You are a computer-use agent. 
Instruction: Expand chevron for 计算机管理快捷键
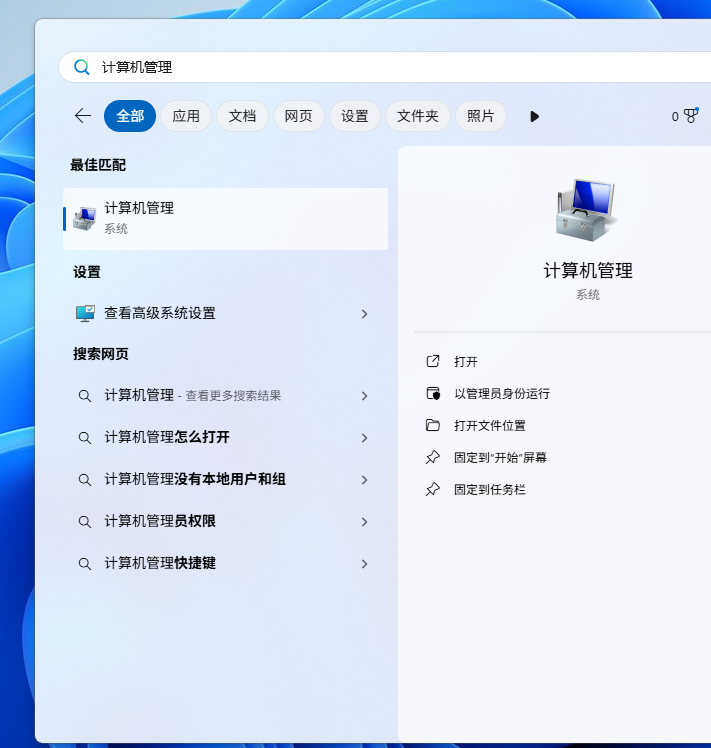365,564
